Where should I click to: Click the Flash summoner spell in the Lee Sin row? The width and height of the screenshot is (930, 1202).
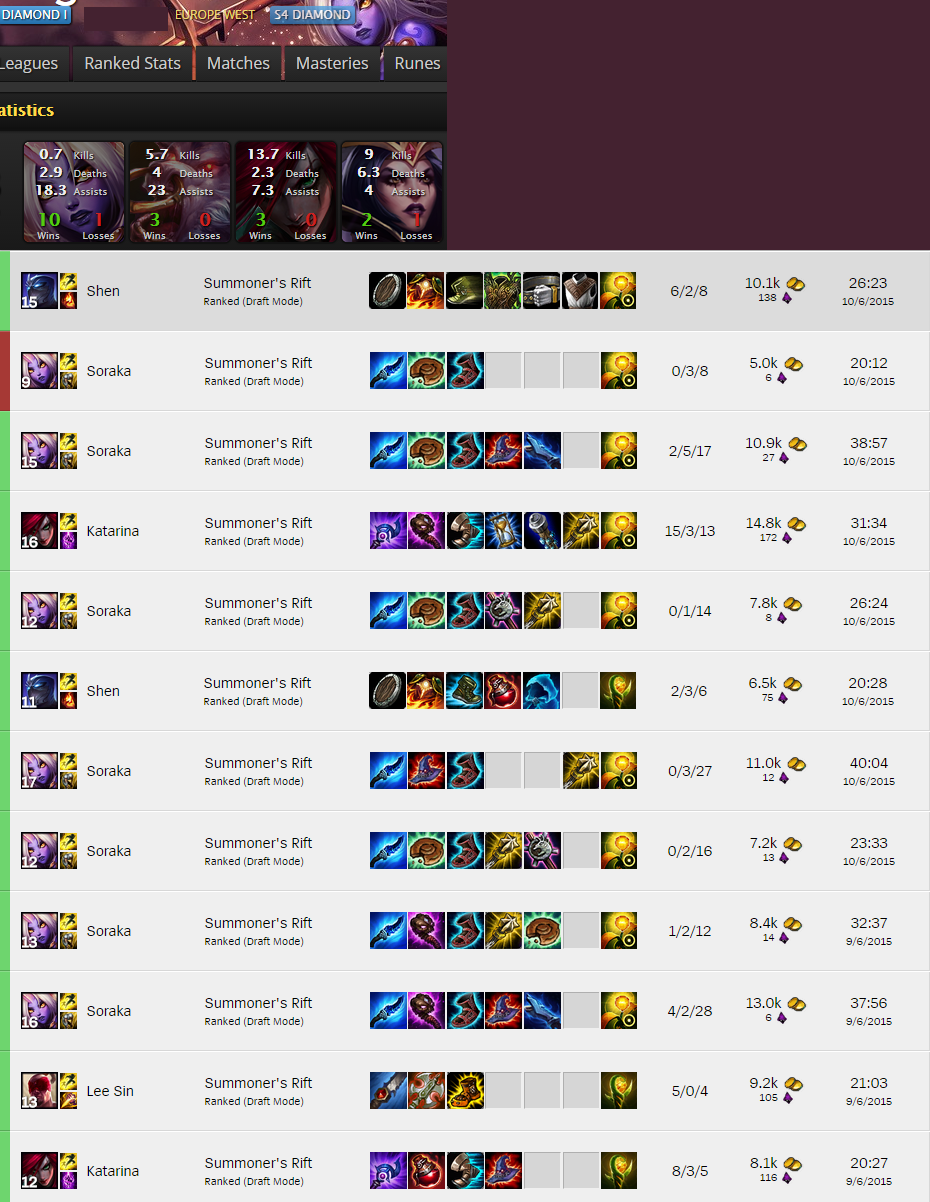(x=68, y=1081)
